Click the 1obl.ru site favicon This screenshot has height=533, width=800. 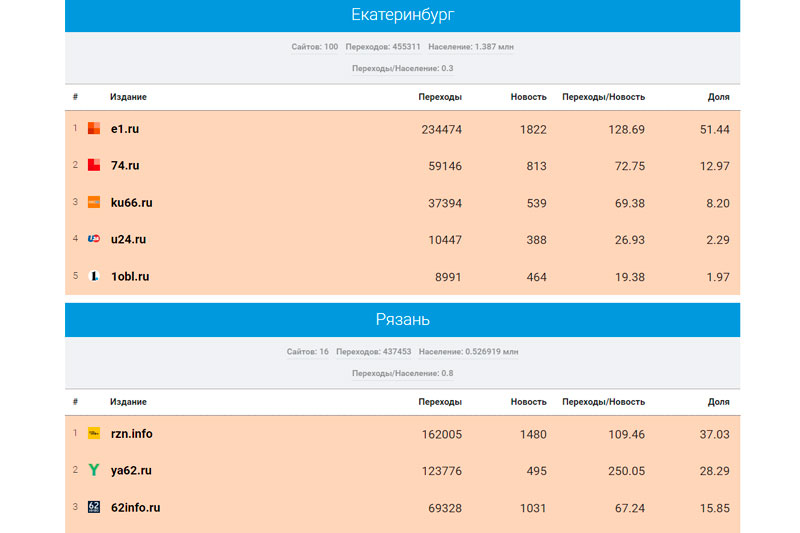(94, 276)
